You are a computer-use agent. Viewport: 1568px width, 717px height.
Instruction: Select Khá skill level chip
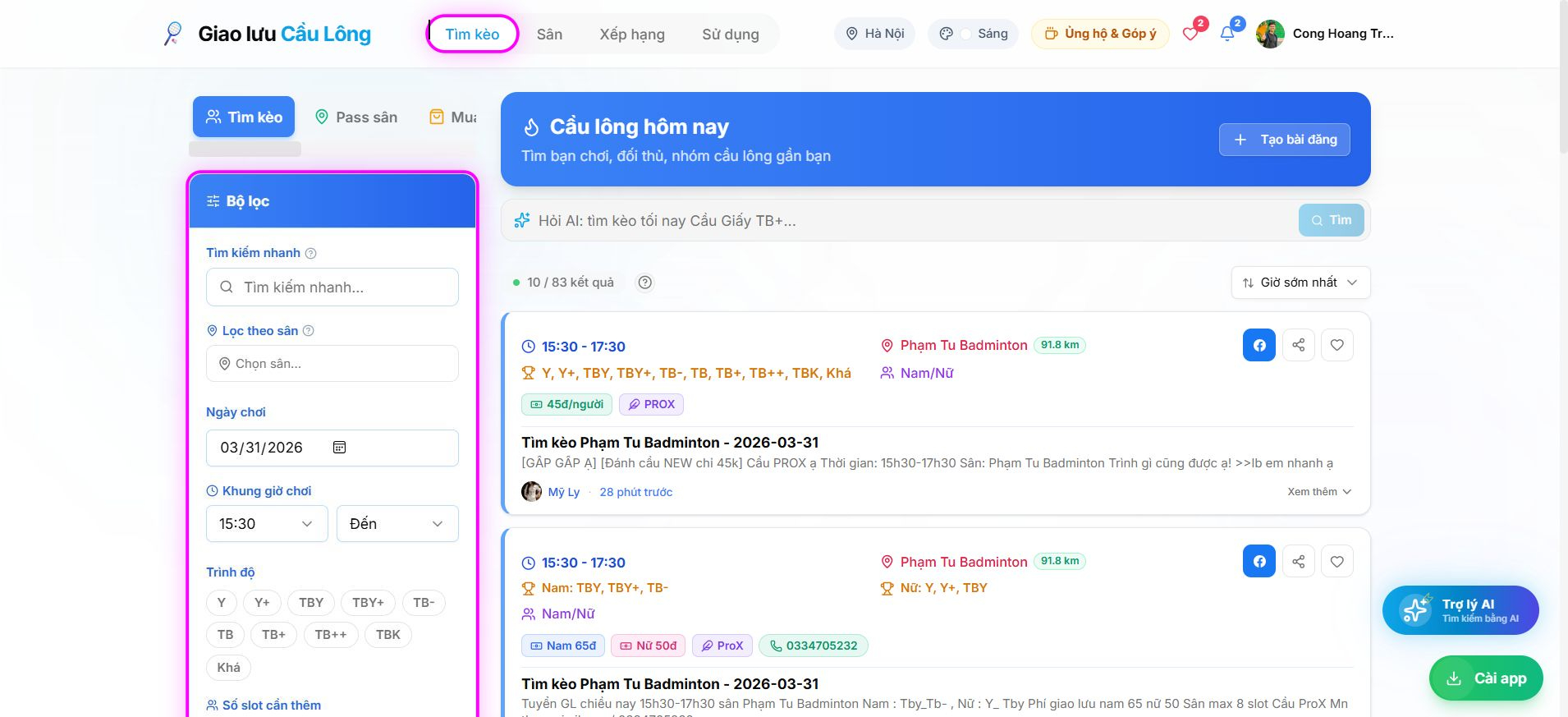coord(228,668)
